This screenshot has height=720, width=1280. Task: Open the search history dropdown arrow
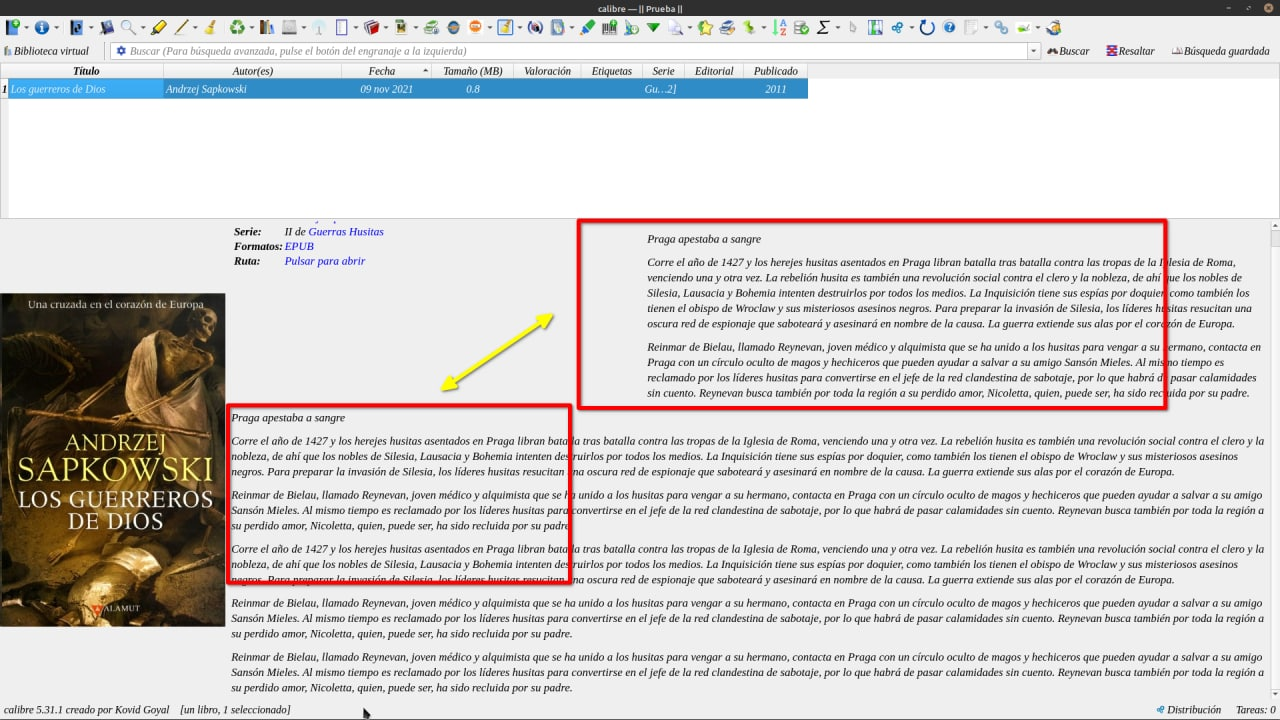1033,51
